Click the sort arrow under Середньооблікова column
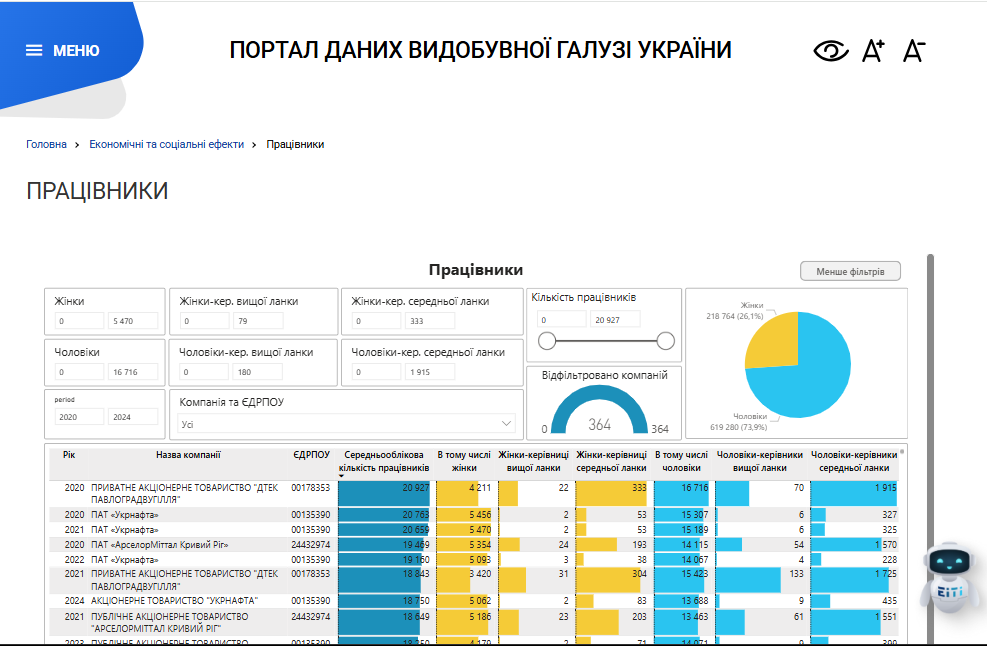The image size is (987, 646). 343,476
